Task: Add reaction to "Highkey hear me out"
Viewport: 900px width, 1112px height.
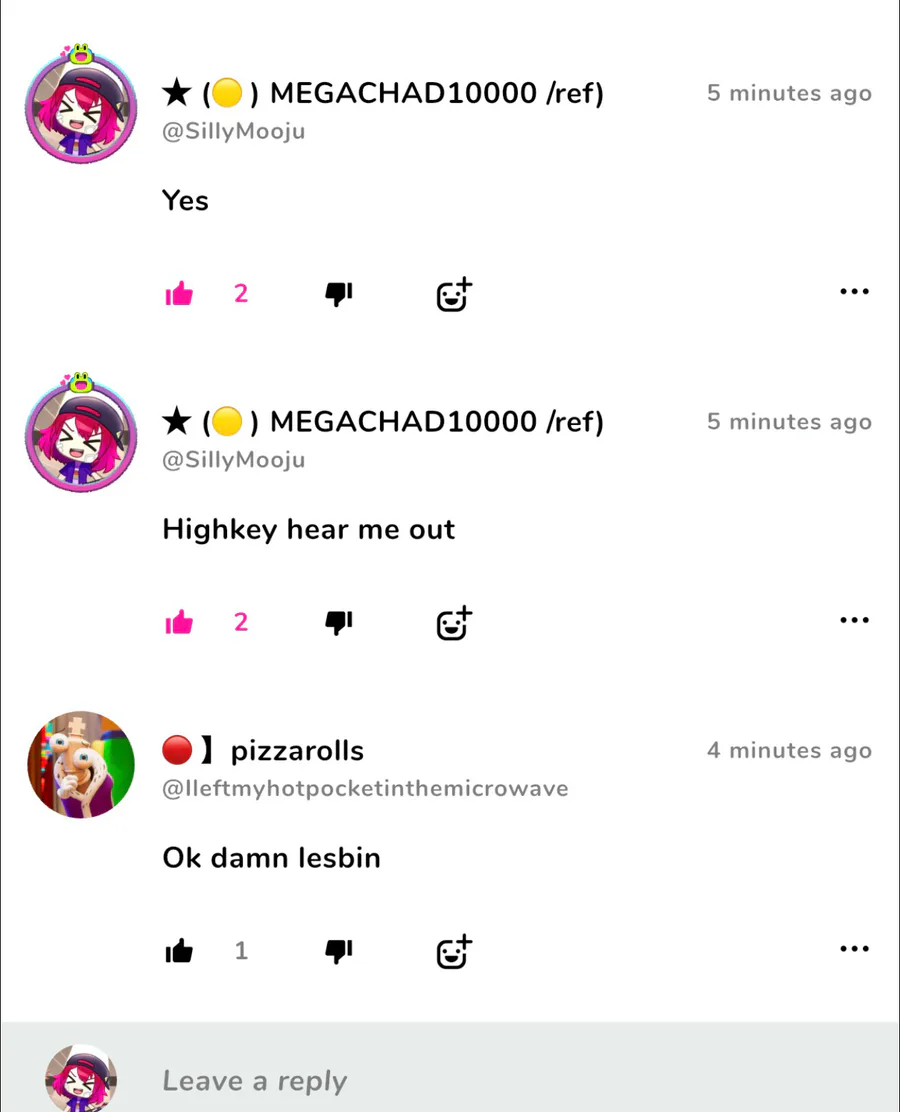Action: point(454,623)
